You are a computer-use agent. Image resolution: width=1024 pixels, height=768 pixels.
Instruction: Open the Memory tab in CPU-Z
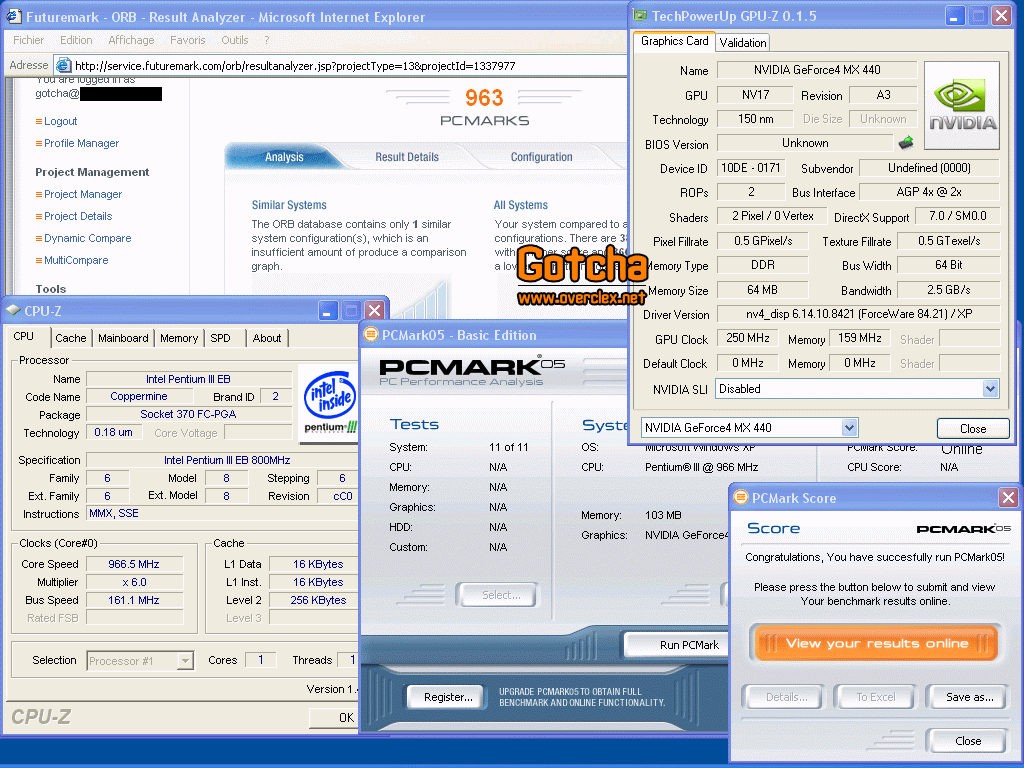[179, 338]
